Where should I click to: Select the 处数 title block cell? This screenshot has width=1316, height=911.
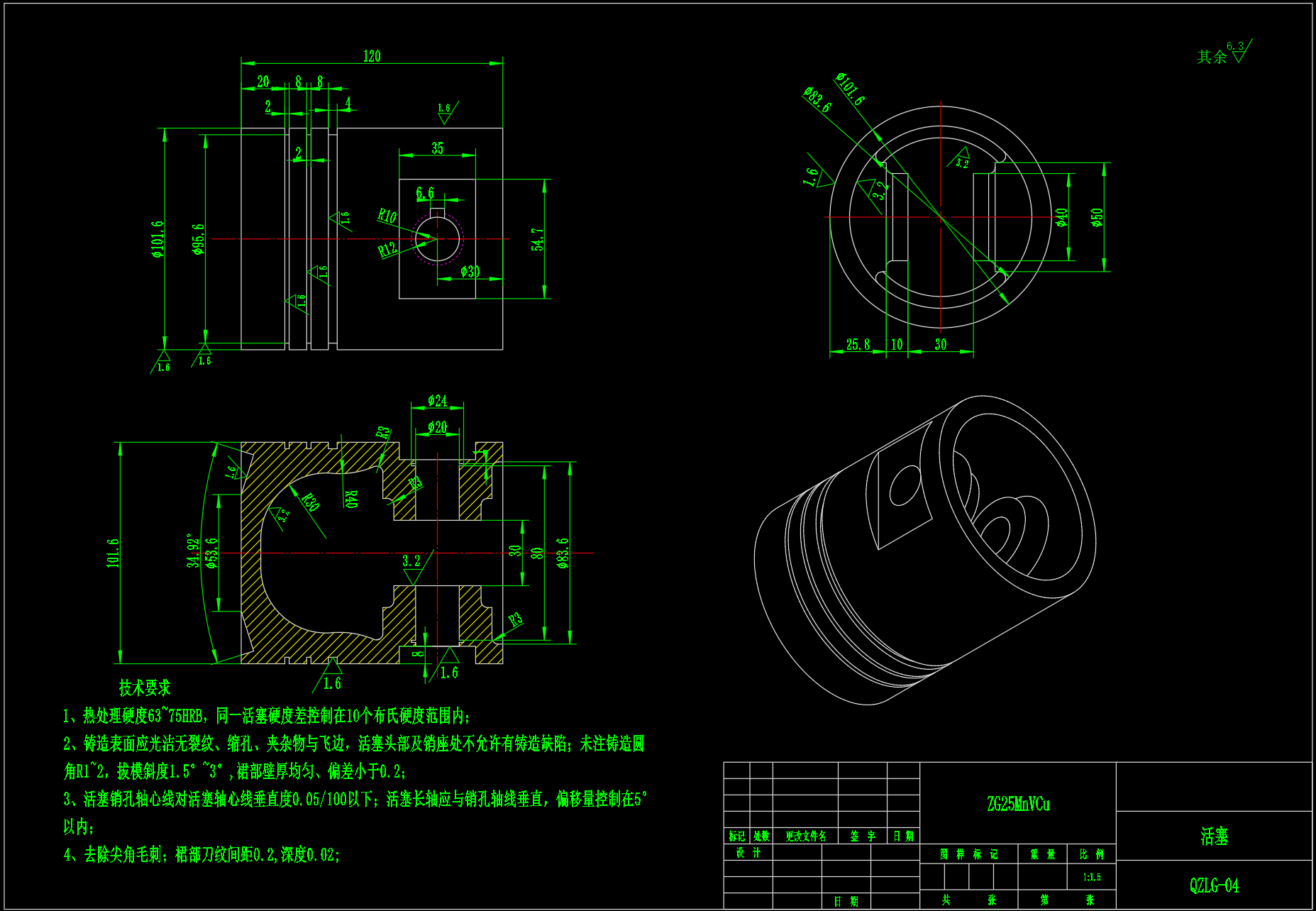point(761,836)
